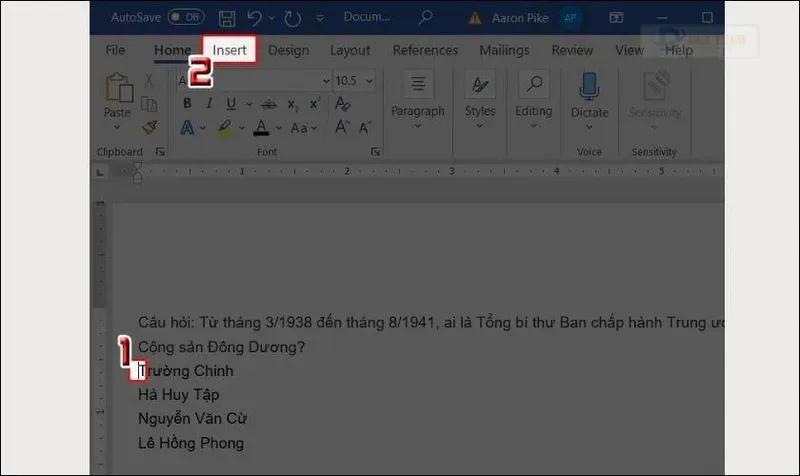Open Text Effects dropdown arrow
Viewport: 800px width, 476px height.
pyautogui.click(x=203, y=128)
